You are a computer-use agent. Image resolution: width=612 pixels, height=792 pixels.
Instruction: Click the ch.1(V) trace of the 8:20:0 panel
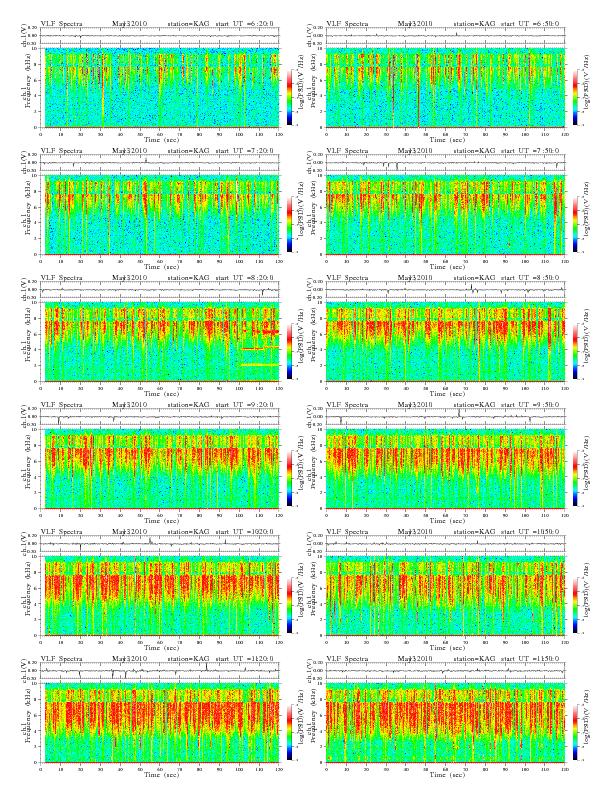point(160,290)
